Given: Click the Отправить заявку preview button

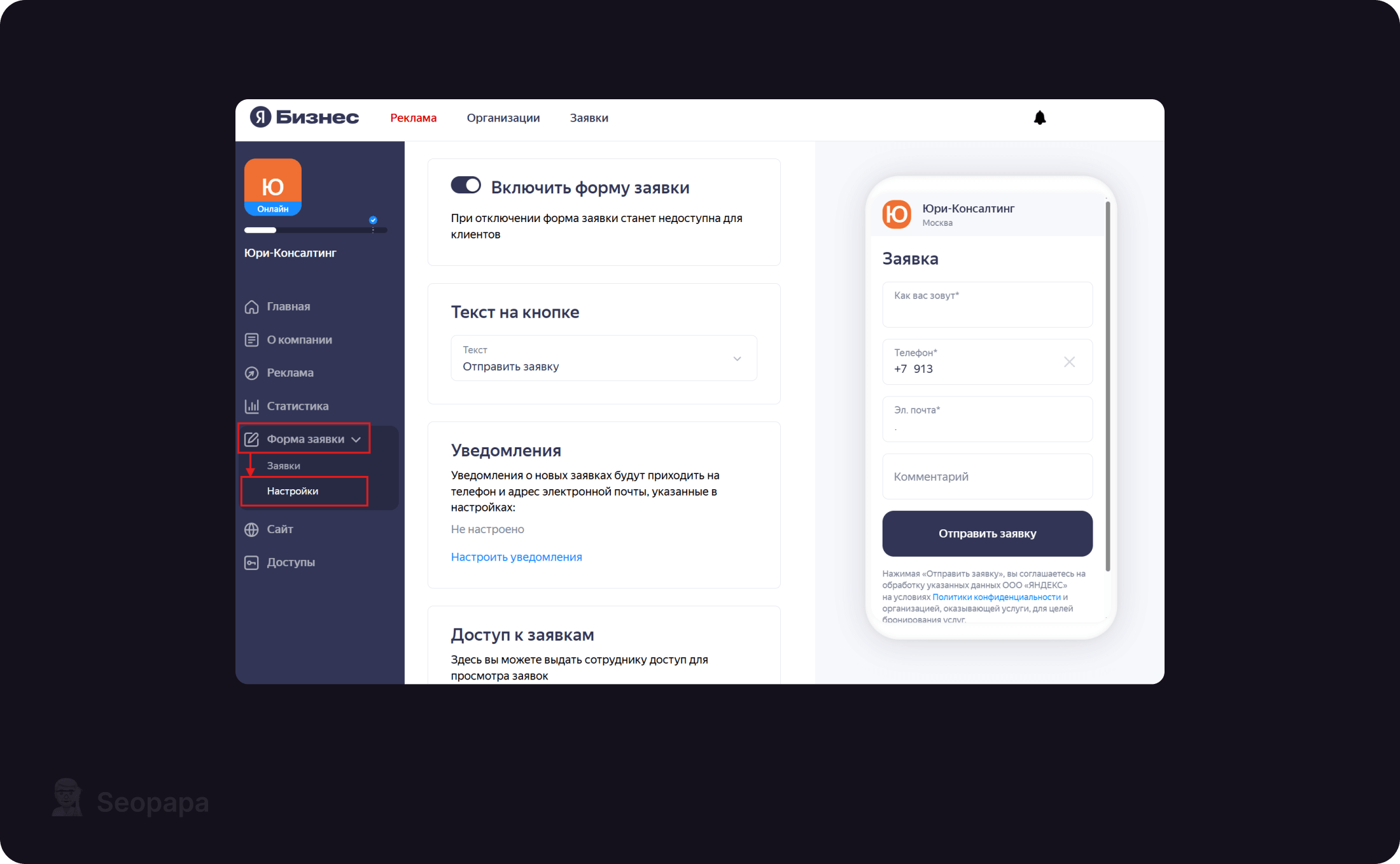Looking at the screenshot, I should pos(987,533).
